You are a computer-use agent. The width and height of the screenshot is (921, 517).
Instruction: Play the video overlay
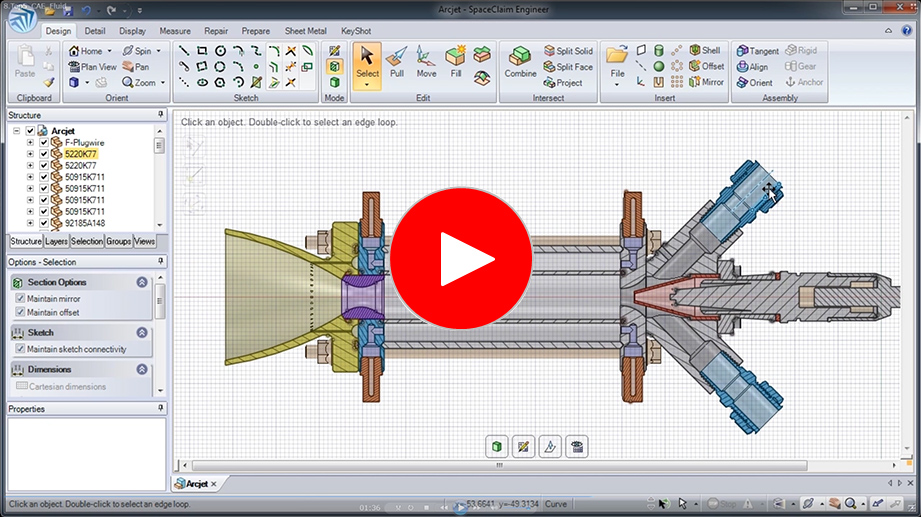point(461,258)
